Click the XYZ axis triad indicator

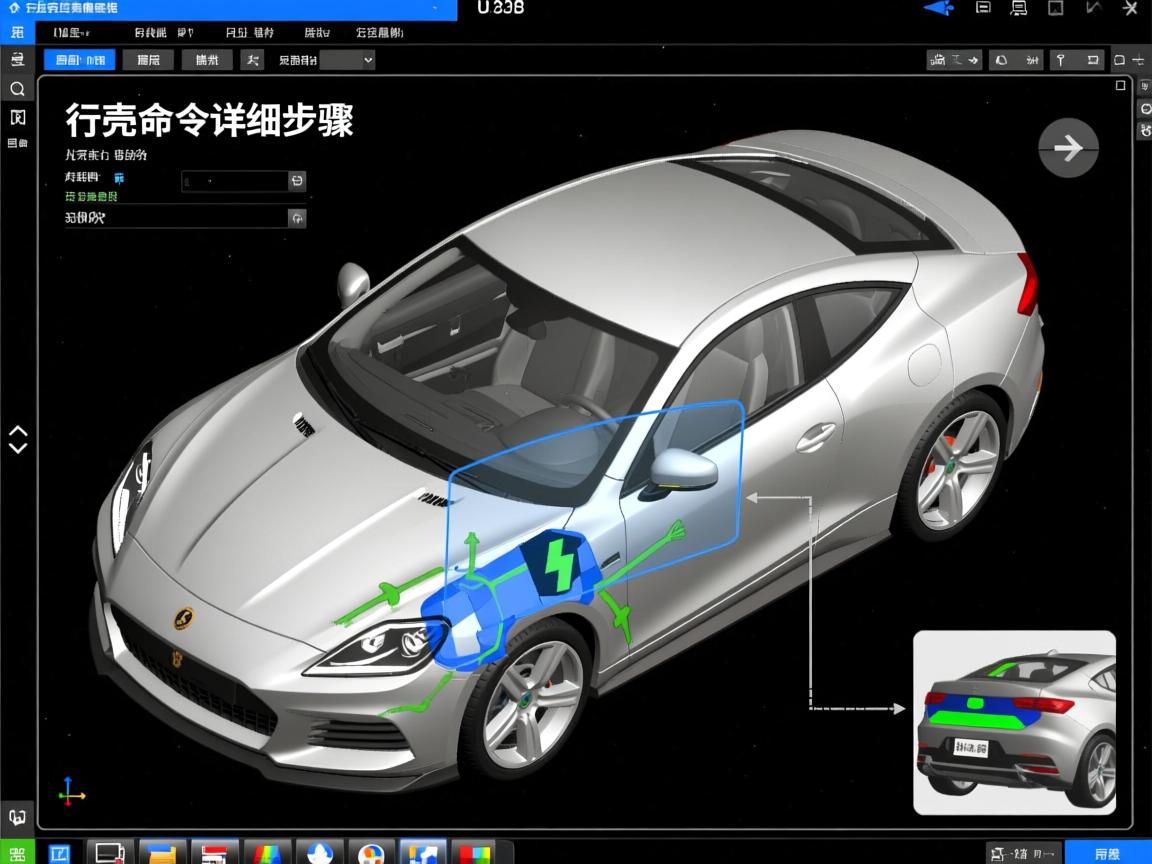click(71, 791)
